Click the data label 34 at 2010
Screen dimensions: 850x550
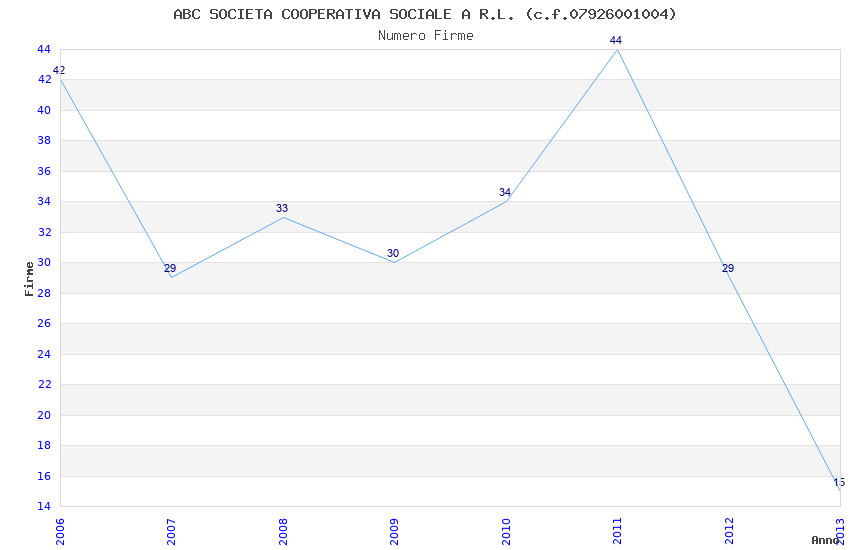(505, 192)
